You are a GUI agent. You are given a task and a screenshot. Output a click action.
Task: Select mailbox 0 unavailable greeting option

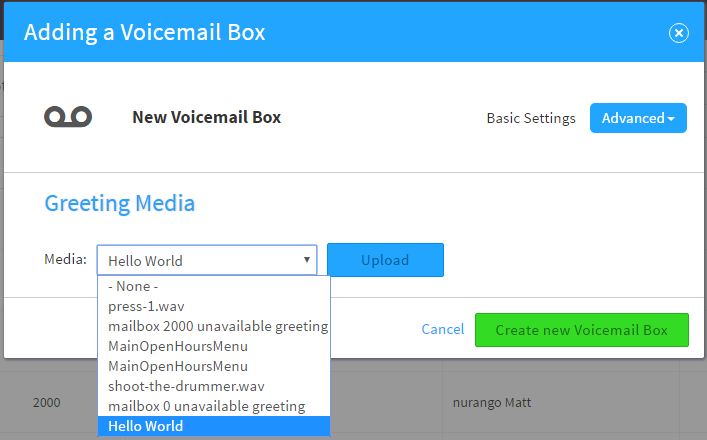tap(214, 406)
